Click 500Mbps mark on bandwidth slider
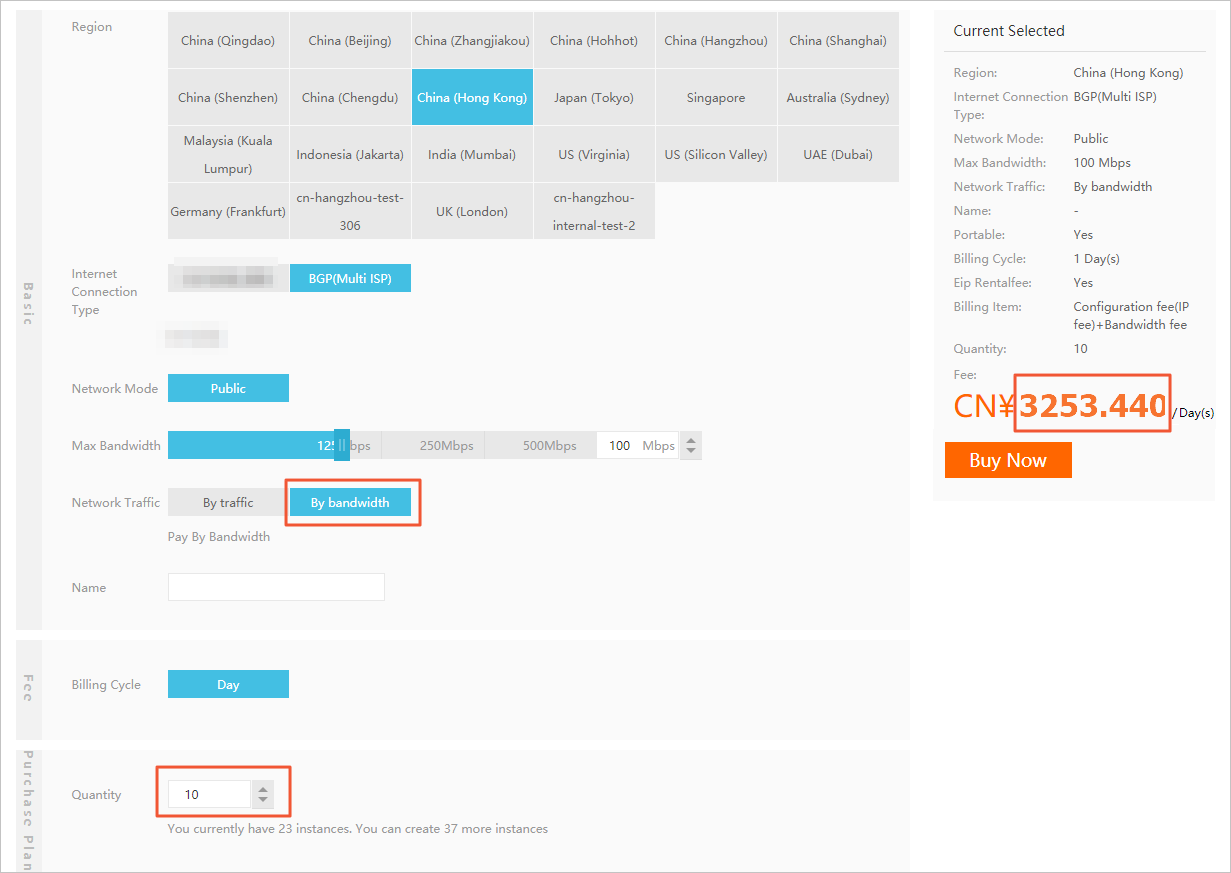The image size is (1231, 873). pos(549,446)
